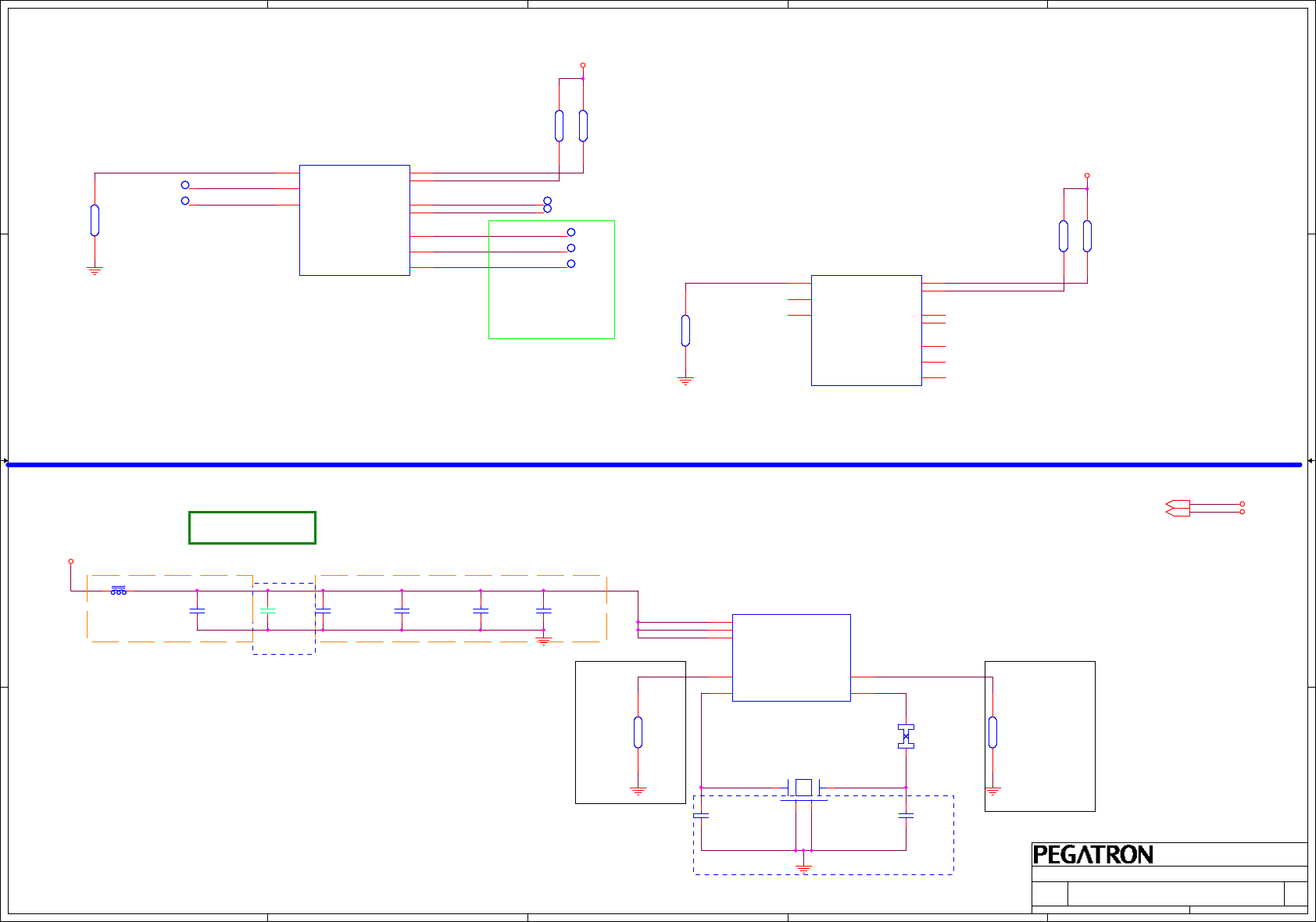Select the inductor coil symbol on the power rail
Viewport: 1316px width, 922px height.
[118, 590]
